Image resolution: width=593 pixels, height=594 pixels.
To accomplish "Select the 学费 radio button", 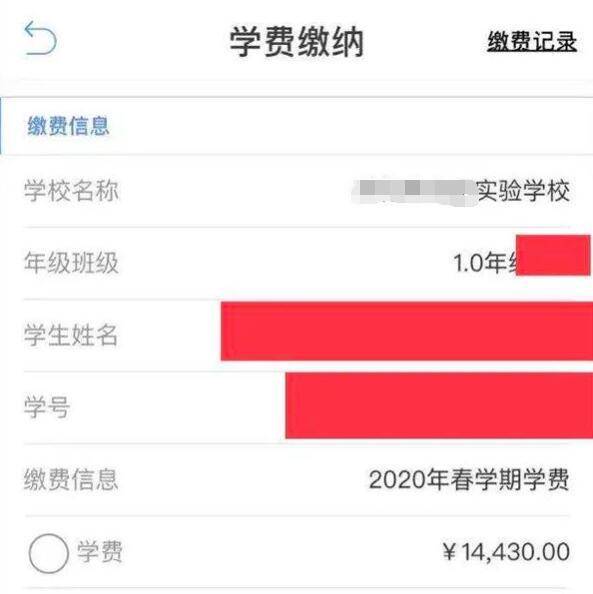I will click(49, 553).
